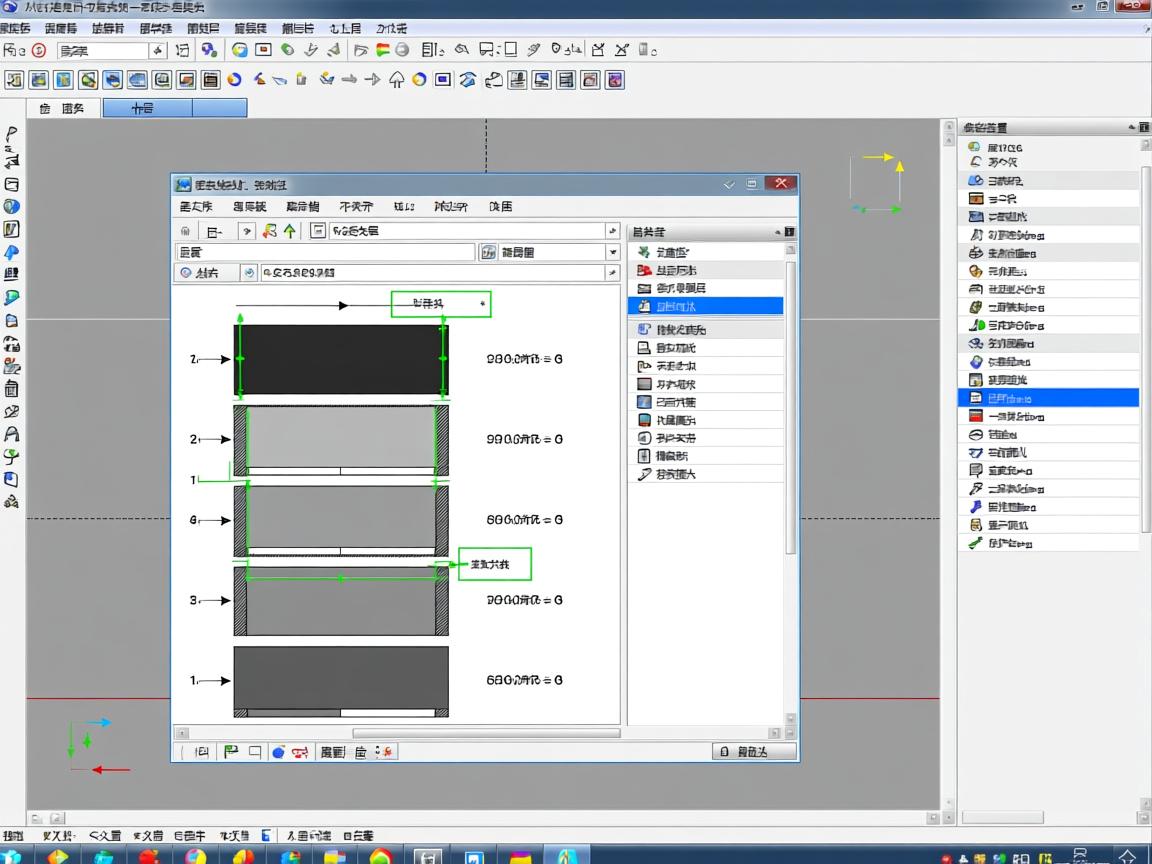Open the dropdown on dialog's second row right field
This screenshot has width=1152, height=864.
612,252
